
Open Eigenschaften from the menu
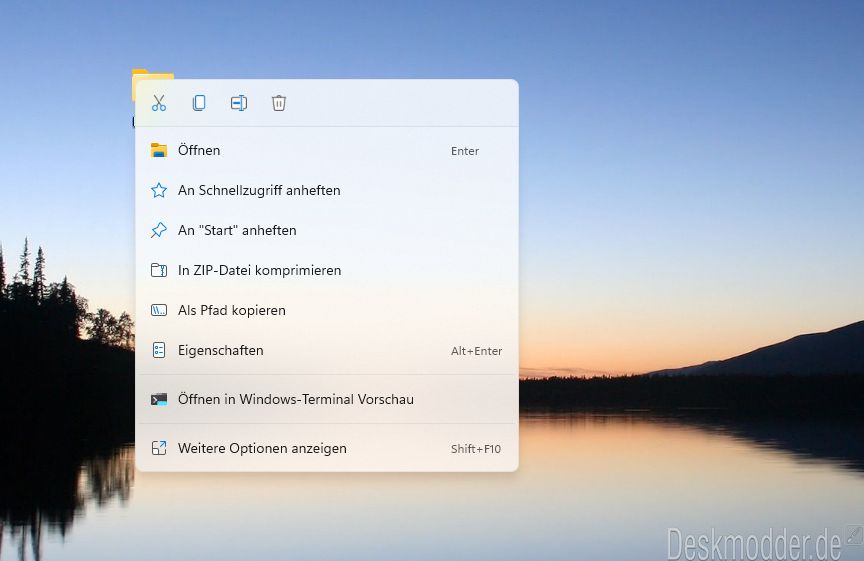coord(327,350)
